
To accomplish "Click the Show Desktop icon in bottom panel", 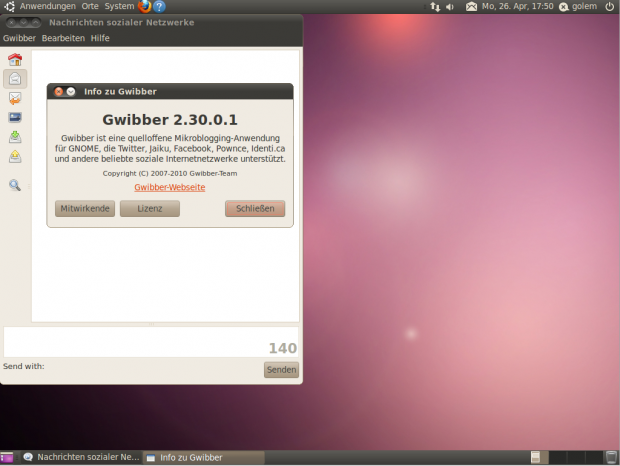I will coord(7,458).
